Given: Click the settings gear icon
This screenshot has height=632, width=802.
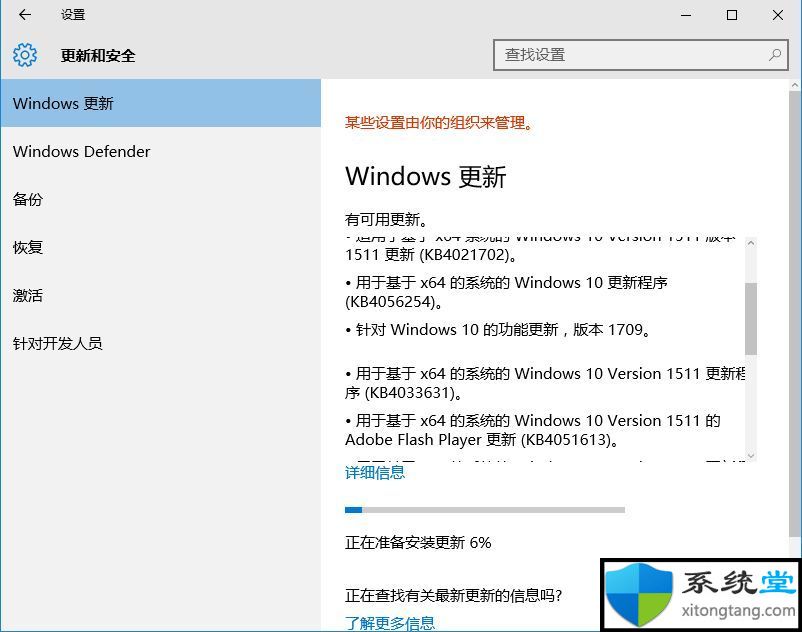Looking at the screenshot, I should (x=25, y=55).
